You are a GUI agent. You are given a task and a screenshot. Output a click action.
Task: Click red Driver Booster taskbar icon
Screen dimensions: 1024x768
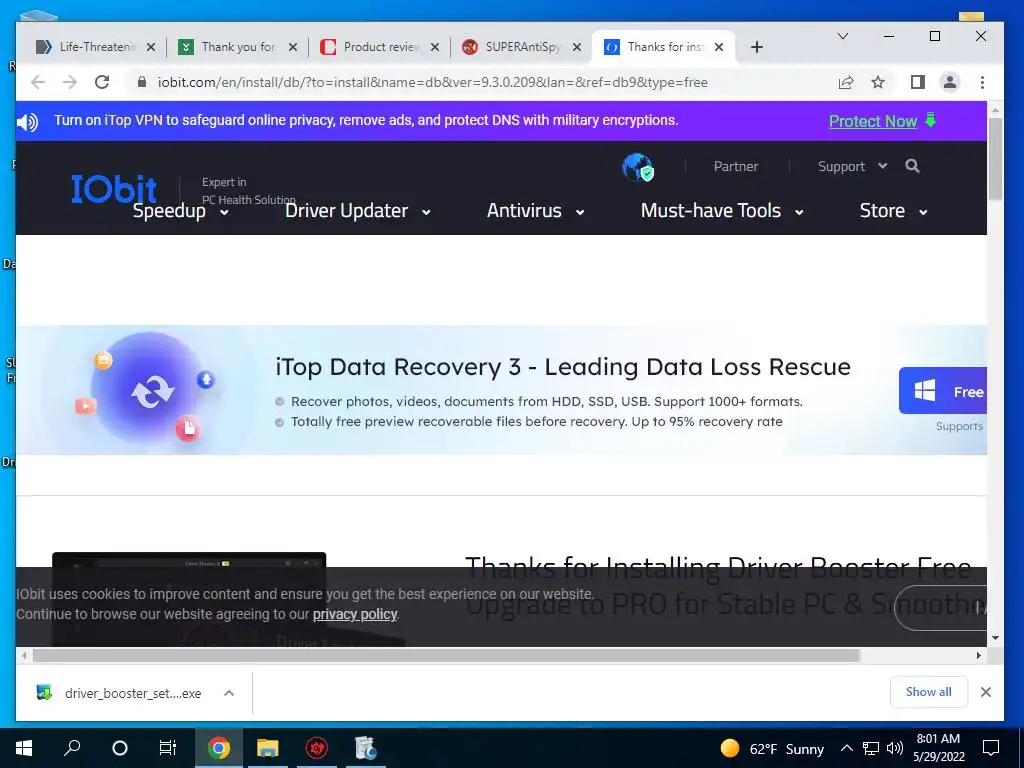pyautogui.click(x=317, y=748)
